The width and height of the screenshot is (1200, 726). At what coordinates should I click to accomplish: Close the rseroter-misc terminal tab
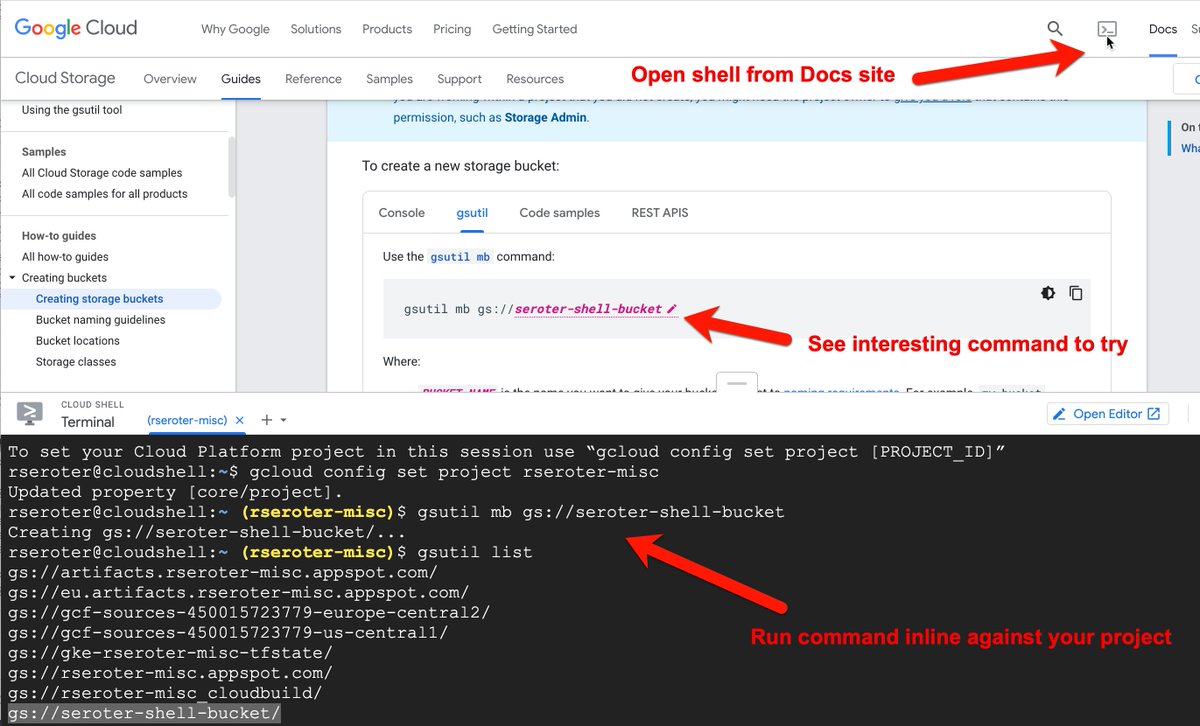pos(239,420)
